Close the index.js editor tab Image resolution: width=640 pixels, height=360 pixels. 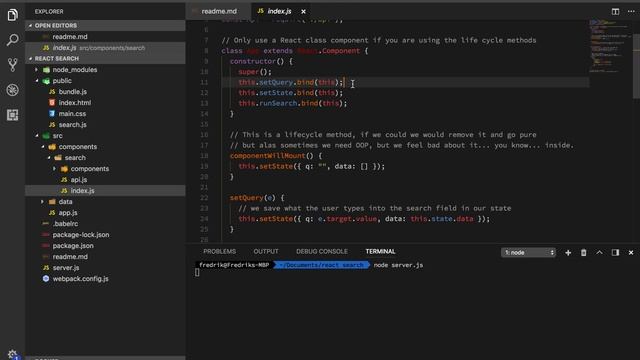[x=303, y=11]
